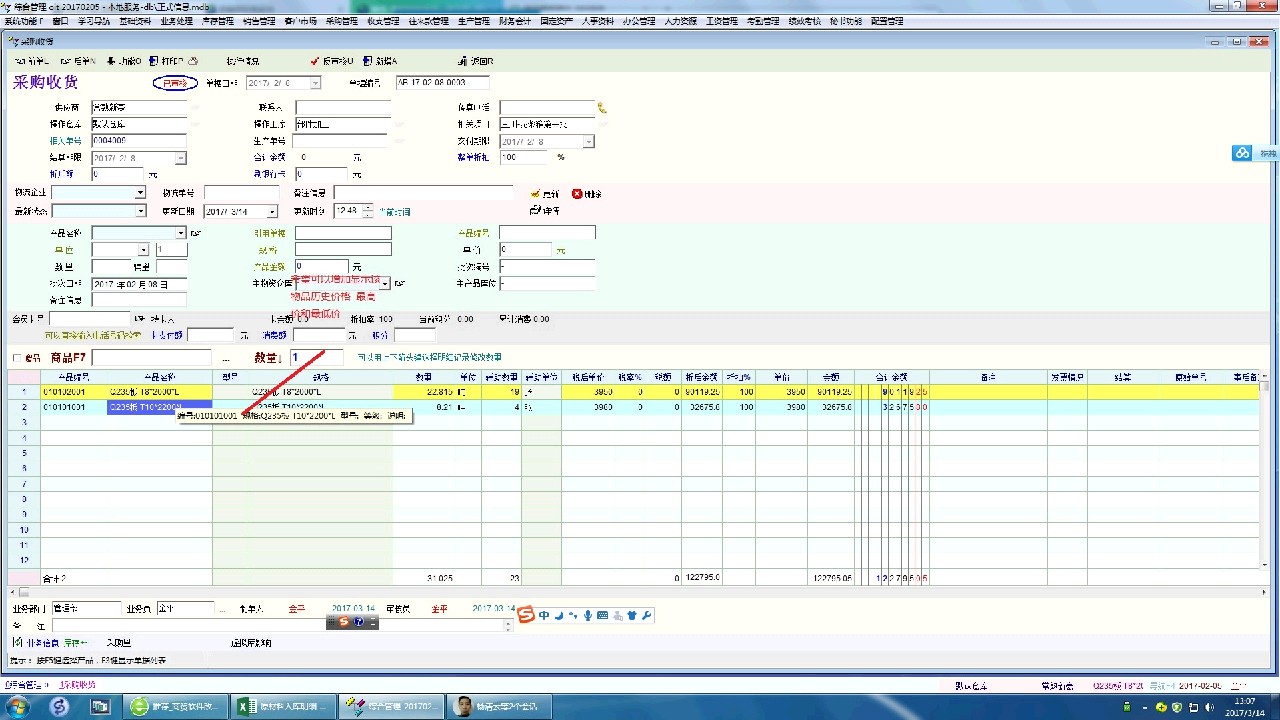1280x720 pixels.
Task: Click the phone icon beside the contact field
Action: pos(602,108)
